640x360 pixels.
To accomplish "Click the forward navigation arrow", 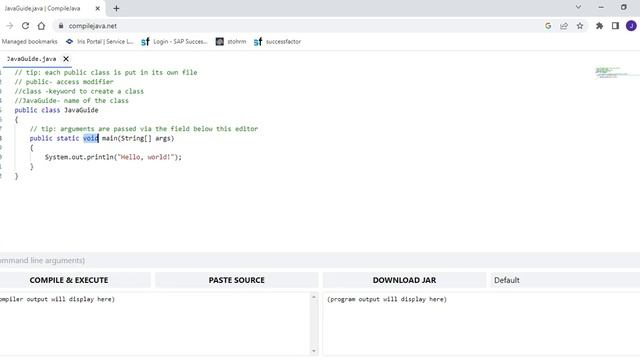I will 9,26.
